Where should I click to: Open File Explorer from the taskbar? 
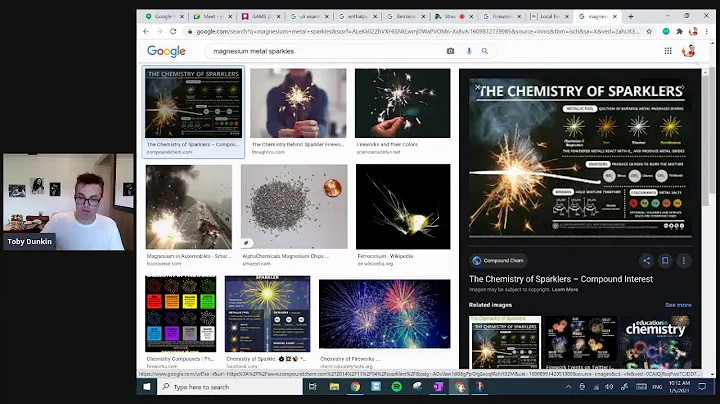(x=334, y=387)
